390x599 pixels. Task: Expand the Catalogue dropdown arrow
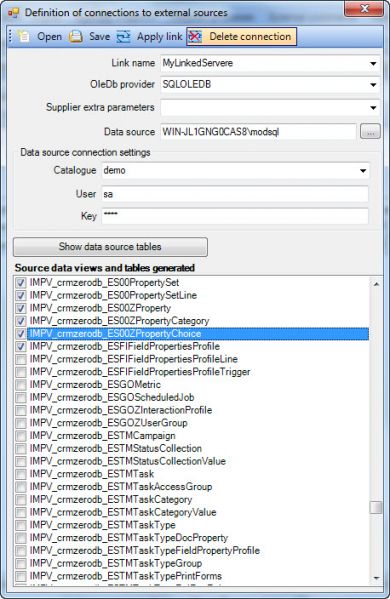[363, 171]
